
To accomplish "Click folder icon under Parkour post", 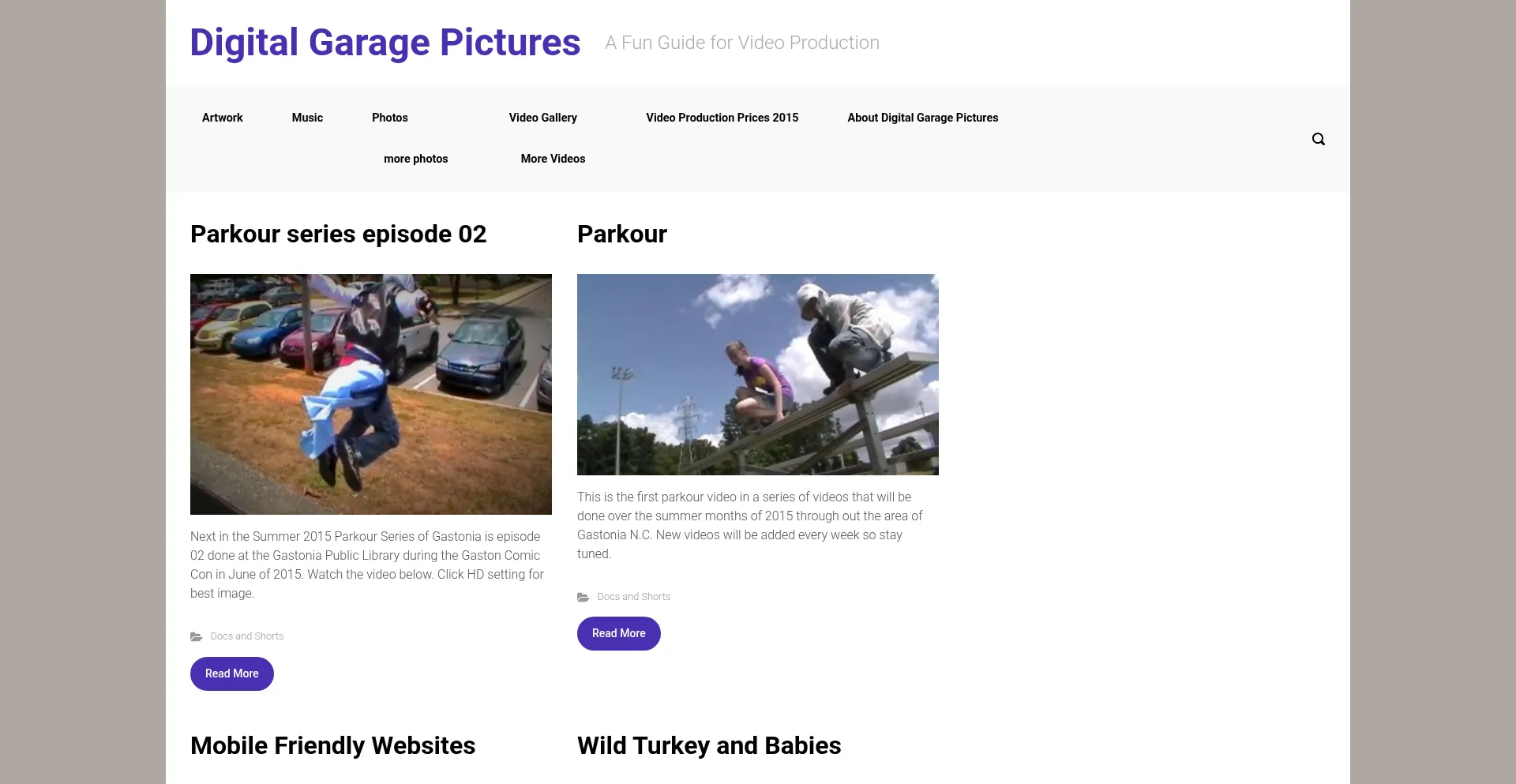I will tap(584, 597).
